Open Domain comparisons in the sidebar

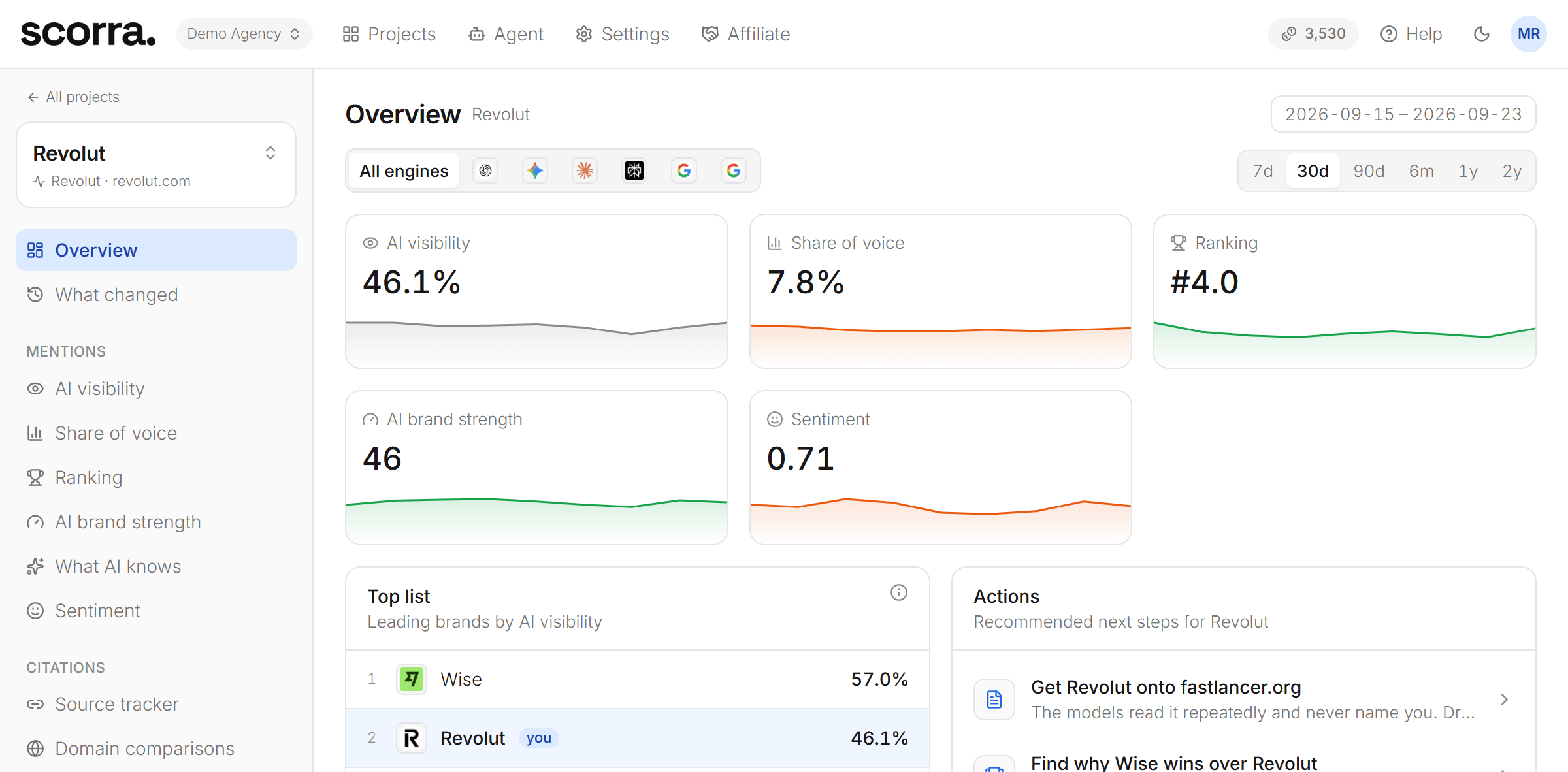(156, 748)
